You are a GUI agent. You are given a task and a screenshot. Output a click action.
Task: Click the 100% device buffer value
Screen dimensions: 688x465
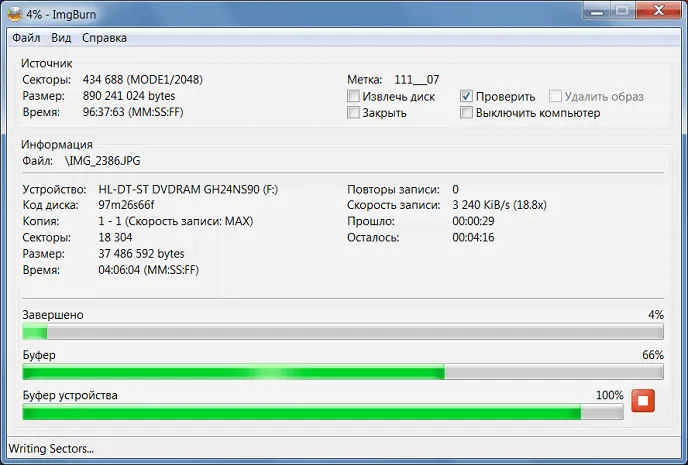[609, 395]
